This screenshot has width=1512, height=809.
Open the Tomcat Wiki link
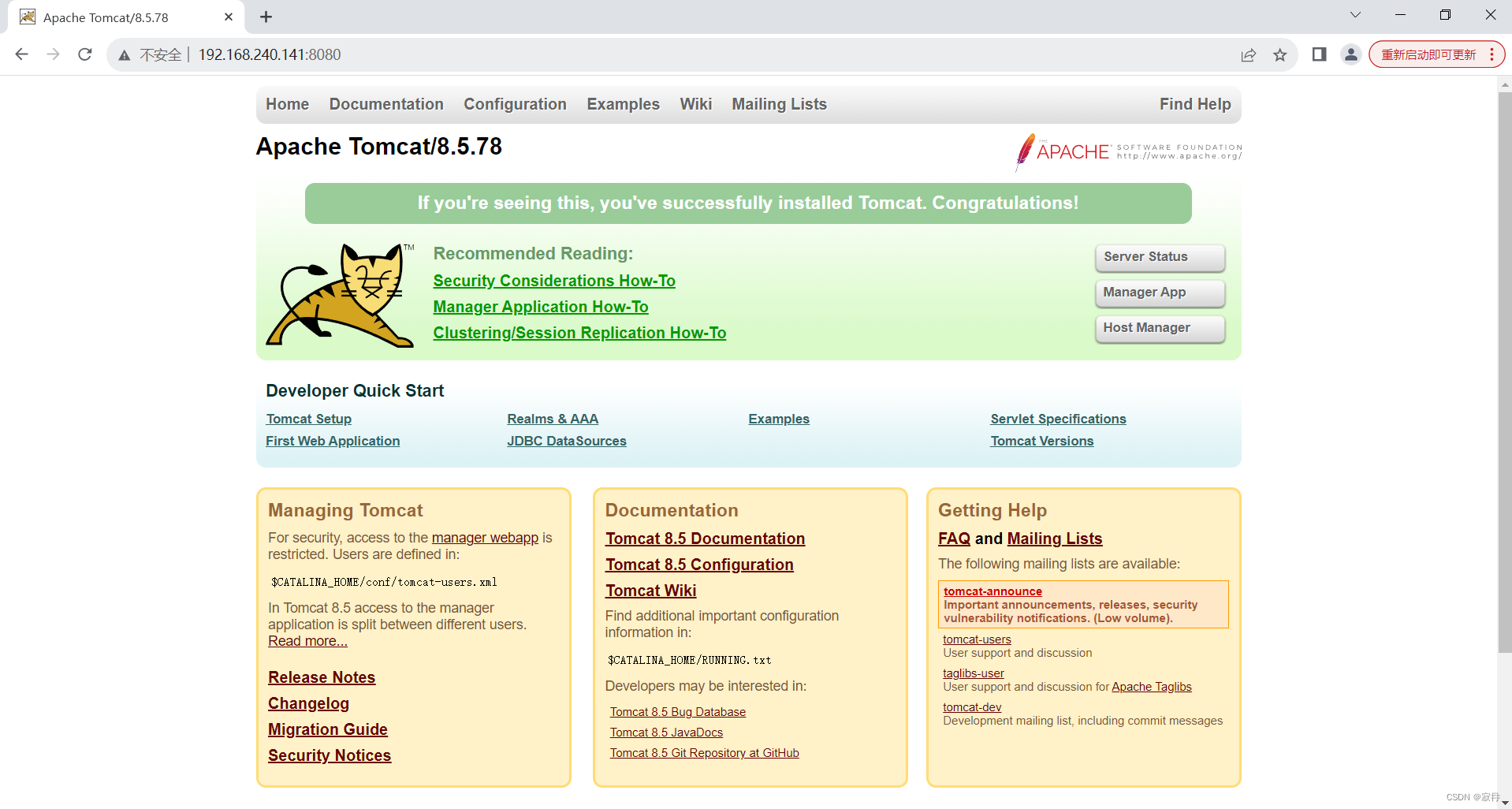(650, 591)
